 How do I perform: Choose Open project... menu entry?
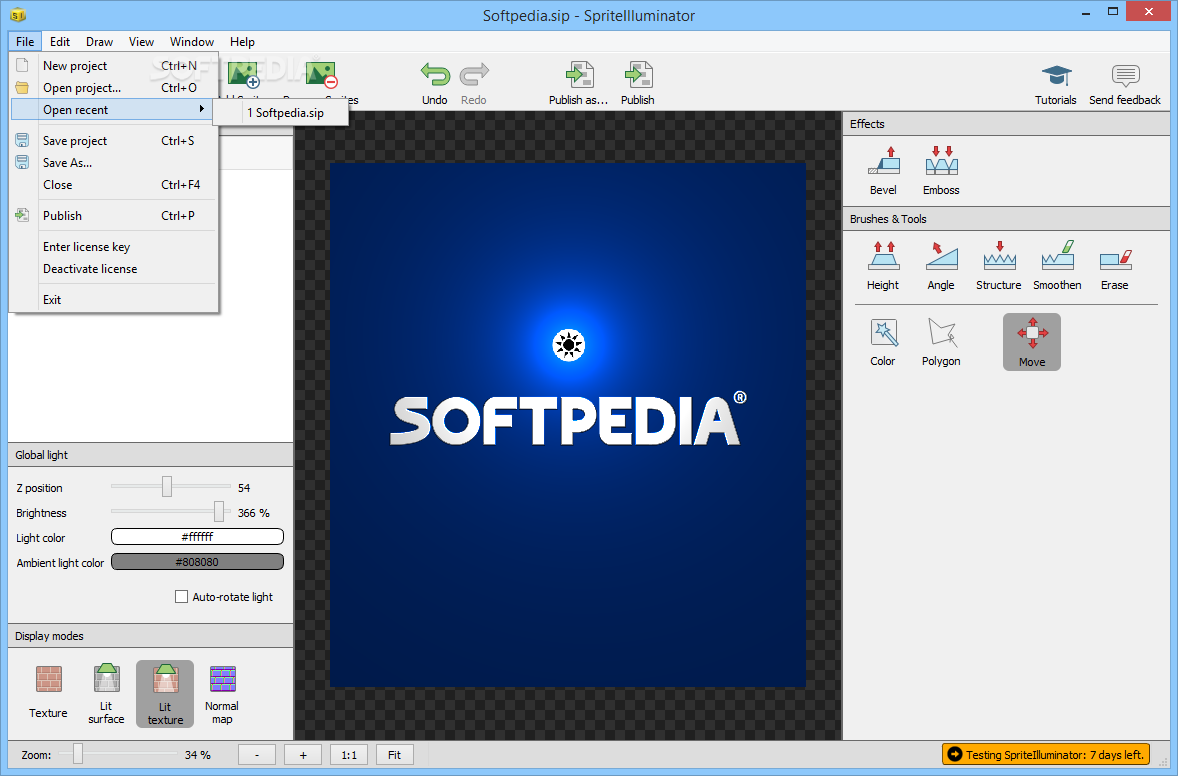tap(114, 88)
